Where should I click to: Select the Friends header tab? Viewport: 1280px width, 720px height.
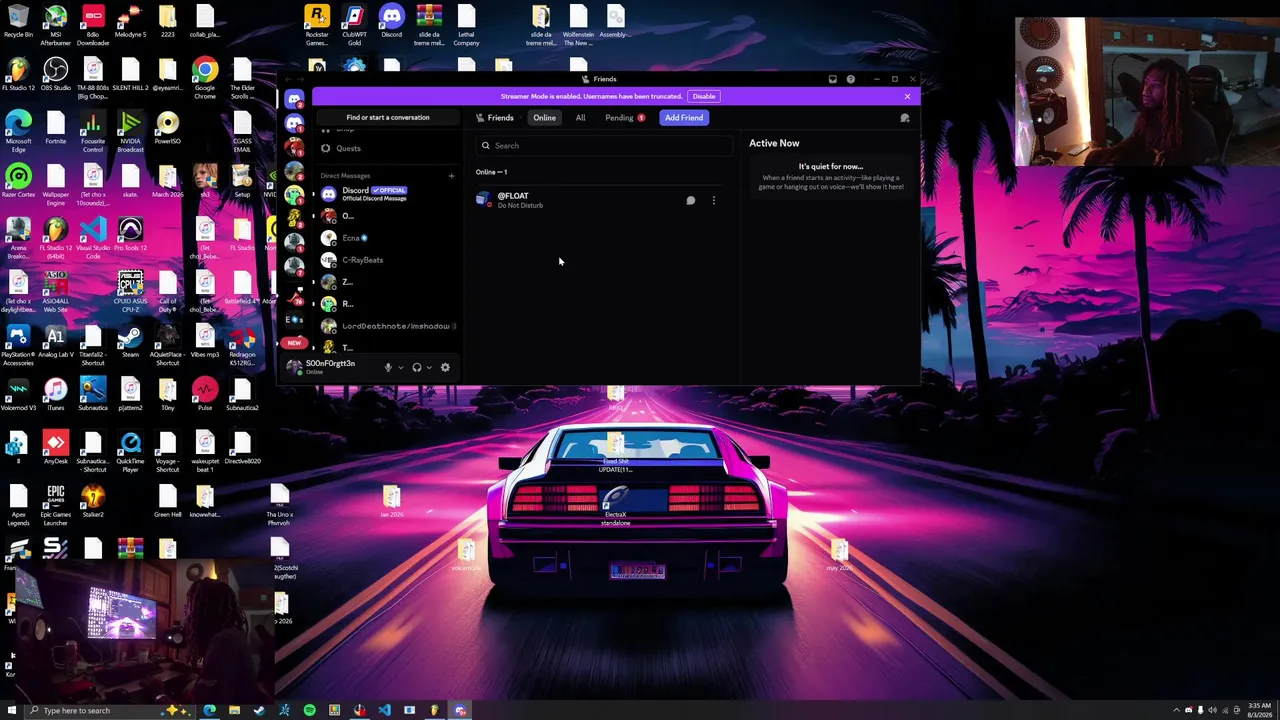(495, 118)
